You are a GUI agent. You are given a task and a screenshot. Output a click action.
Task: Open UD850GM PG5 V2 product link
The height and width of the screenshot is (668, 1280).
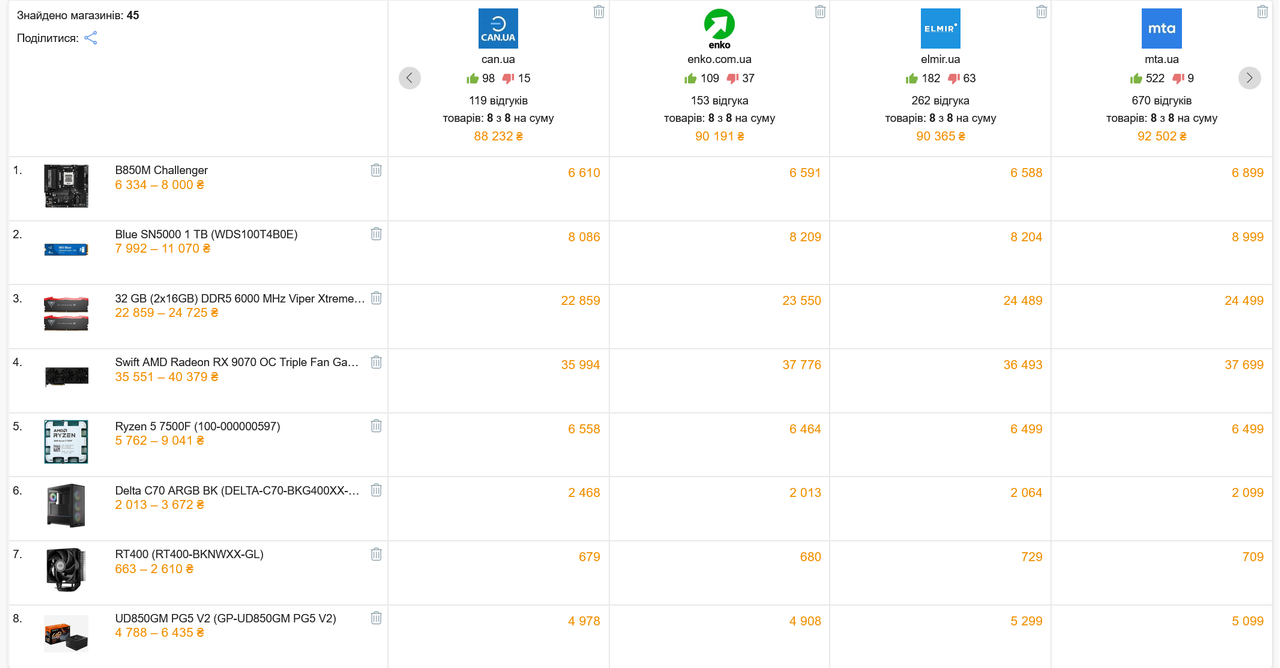coord(225,618)
